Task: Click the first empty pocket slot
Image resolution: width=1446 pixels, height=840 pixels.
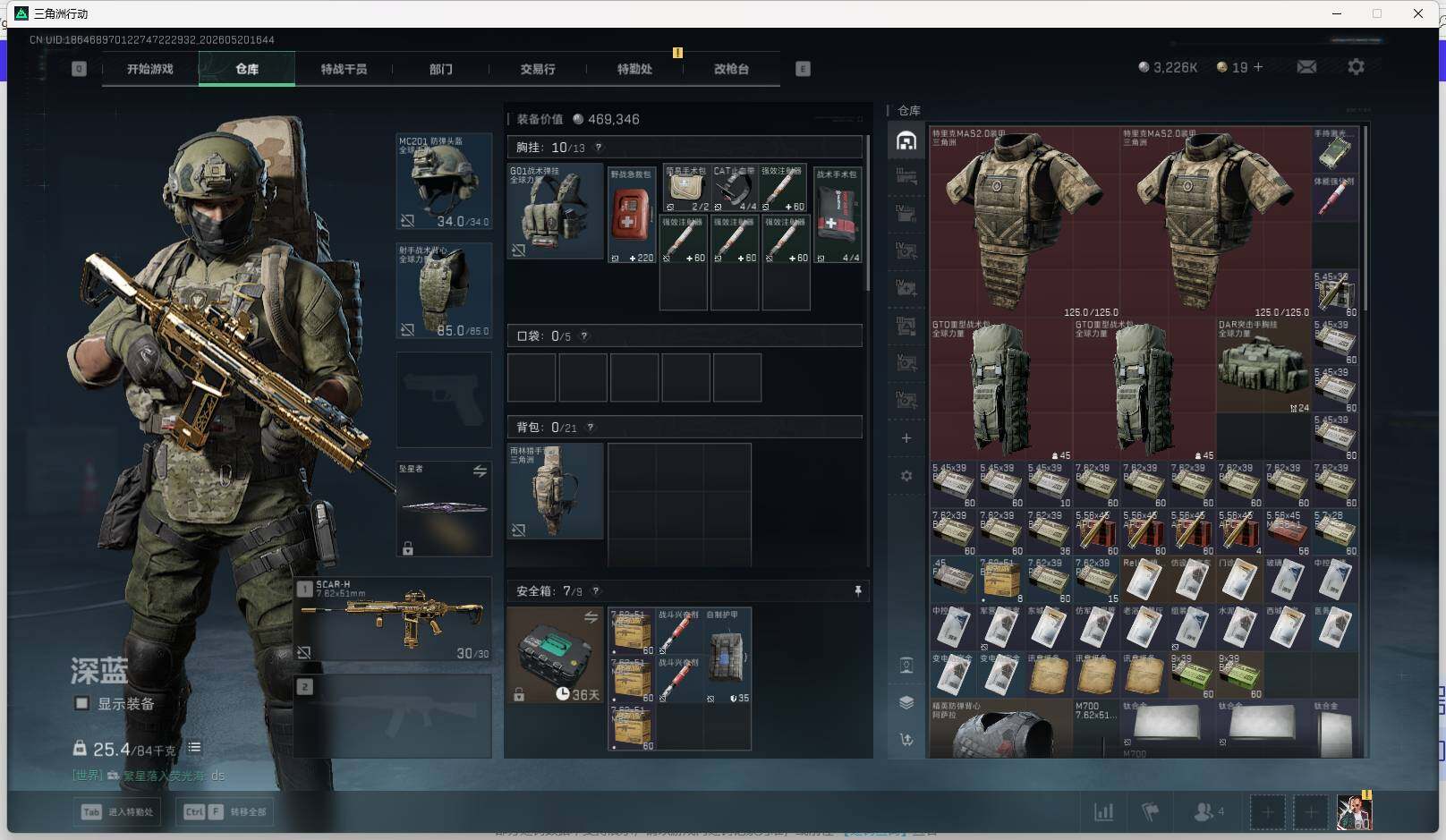Action: pos(532,378)
